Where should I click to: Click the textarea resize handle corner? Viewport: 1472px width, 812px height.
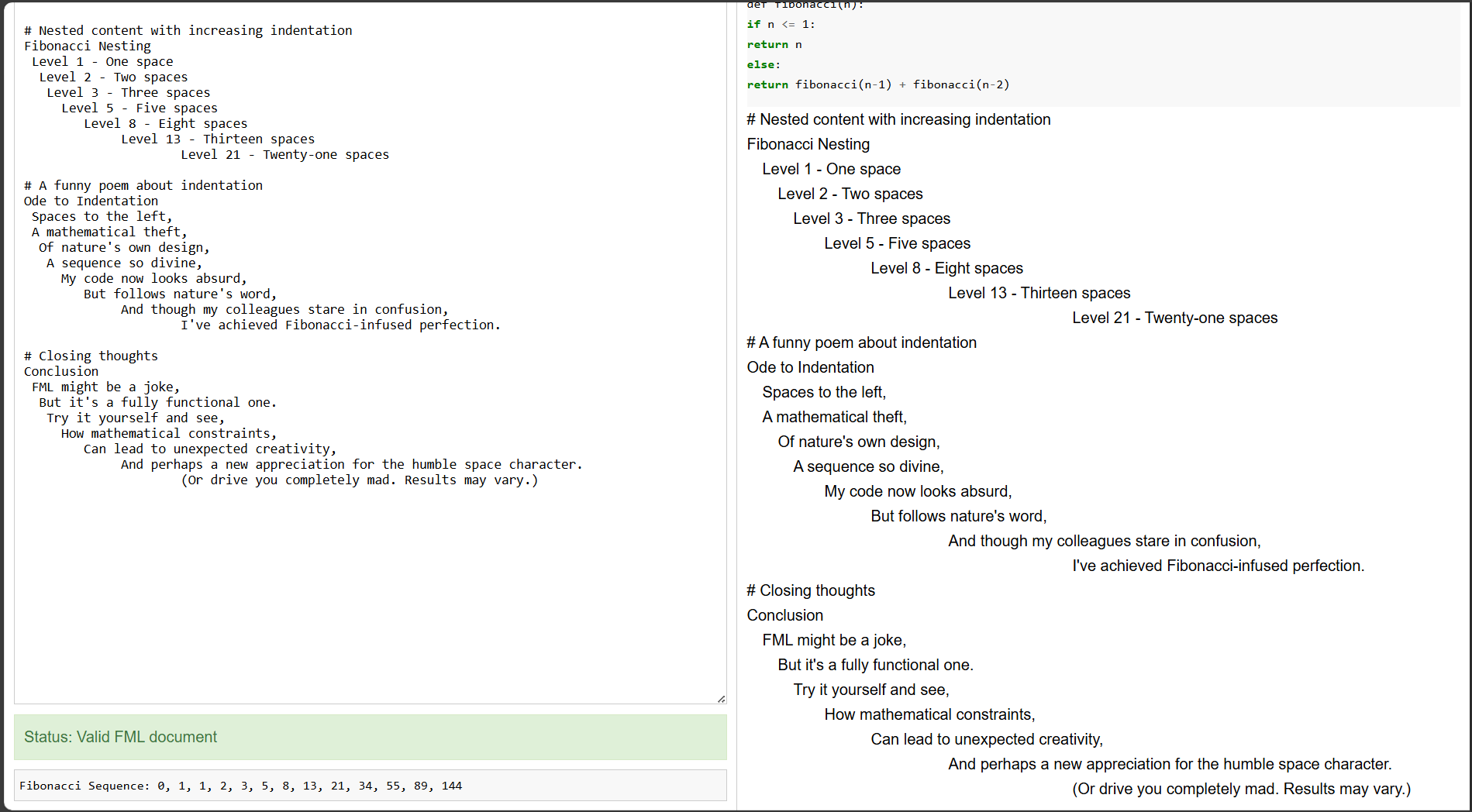click(x=721, y=698)
